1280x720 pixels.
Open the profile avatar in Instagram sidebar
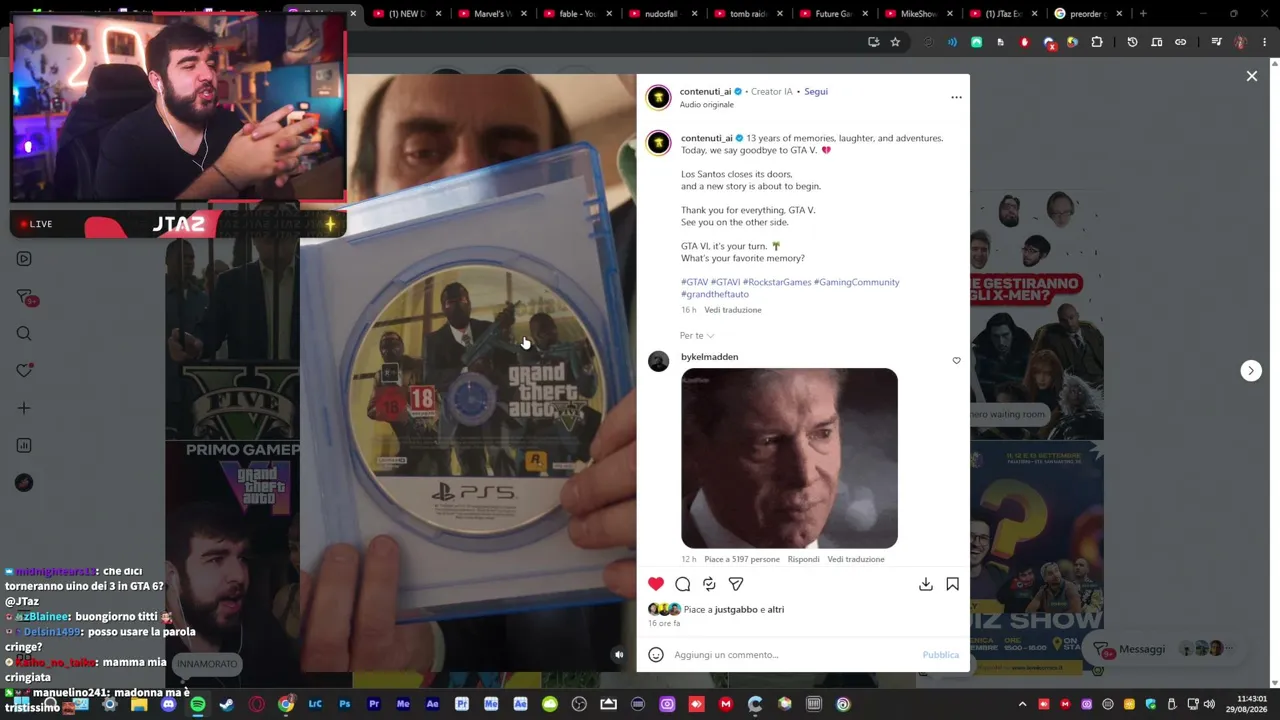(24, 483)
